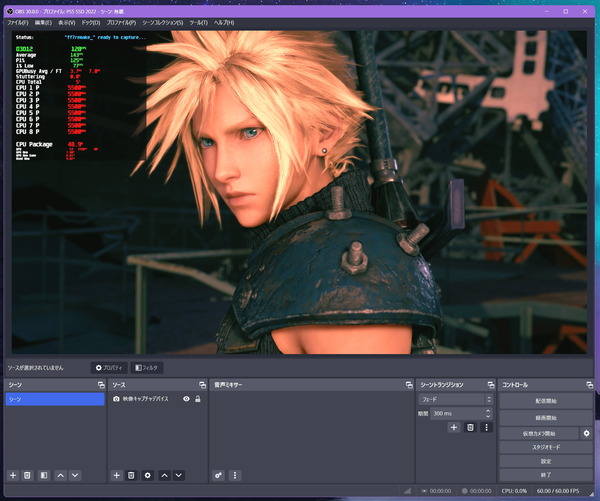Add a new scene with plus icon
This screenshot has width=600, height=501.
pyautogui.click(x=13, y=475)
